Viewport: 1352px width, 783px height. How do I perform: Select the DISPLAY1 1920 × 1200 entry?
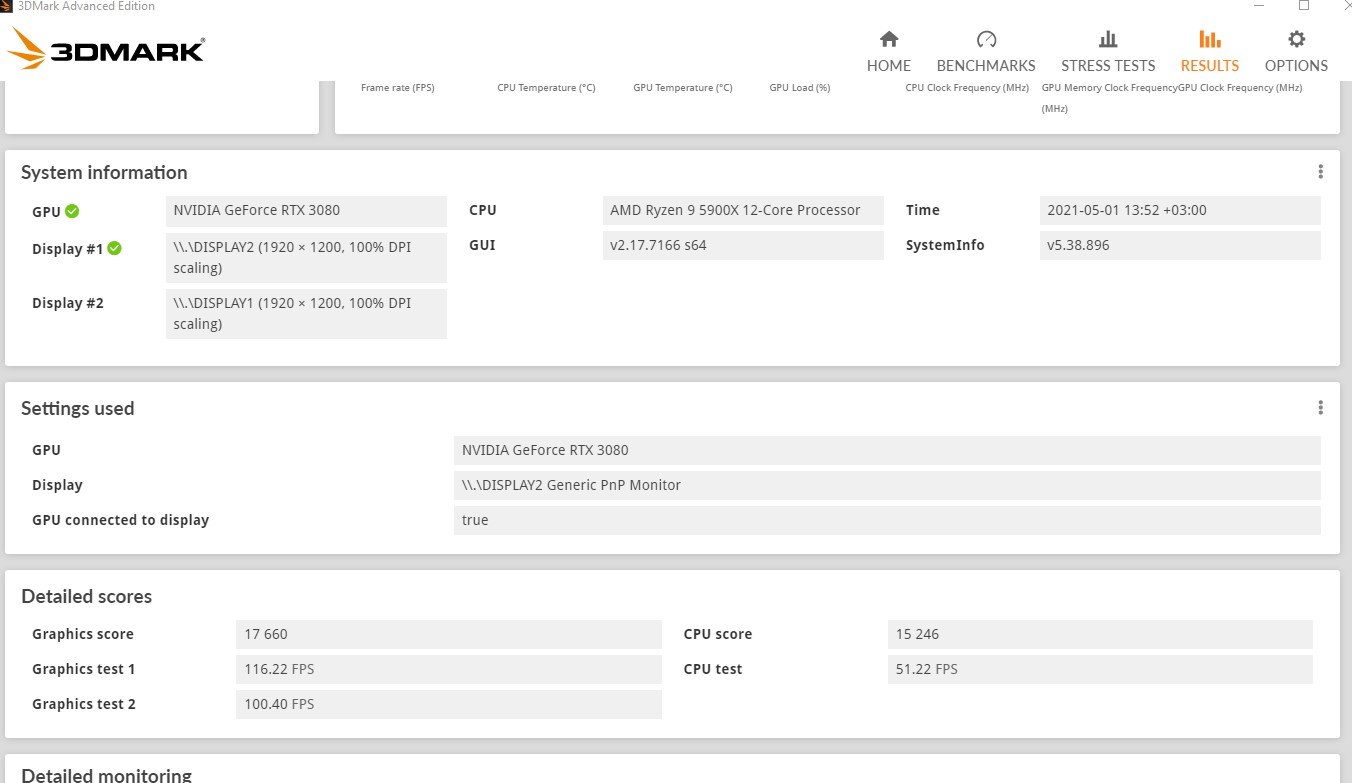pos(306,314)
